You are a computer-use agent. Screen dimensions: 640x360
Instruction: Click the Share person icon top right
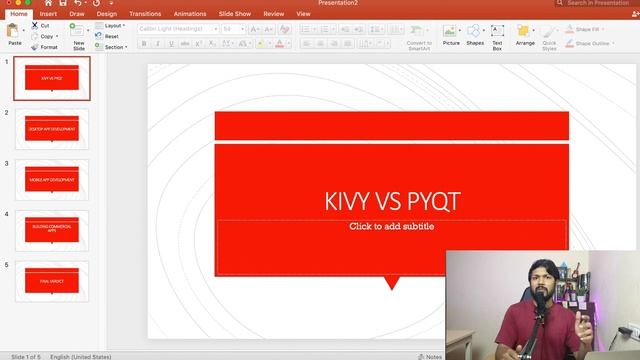point(636,14)
